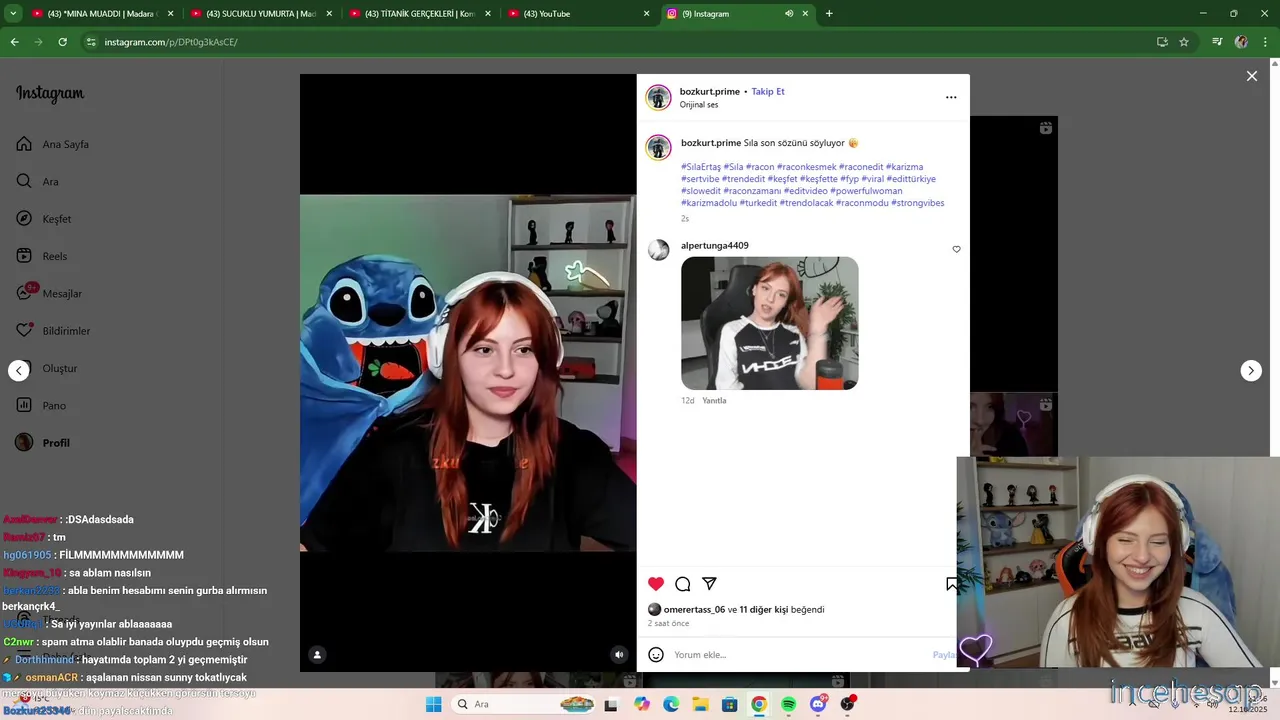Open site information icon in address bar
Viewport: 1280px width, 720px height.
[91, 42]
